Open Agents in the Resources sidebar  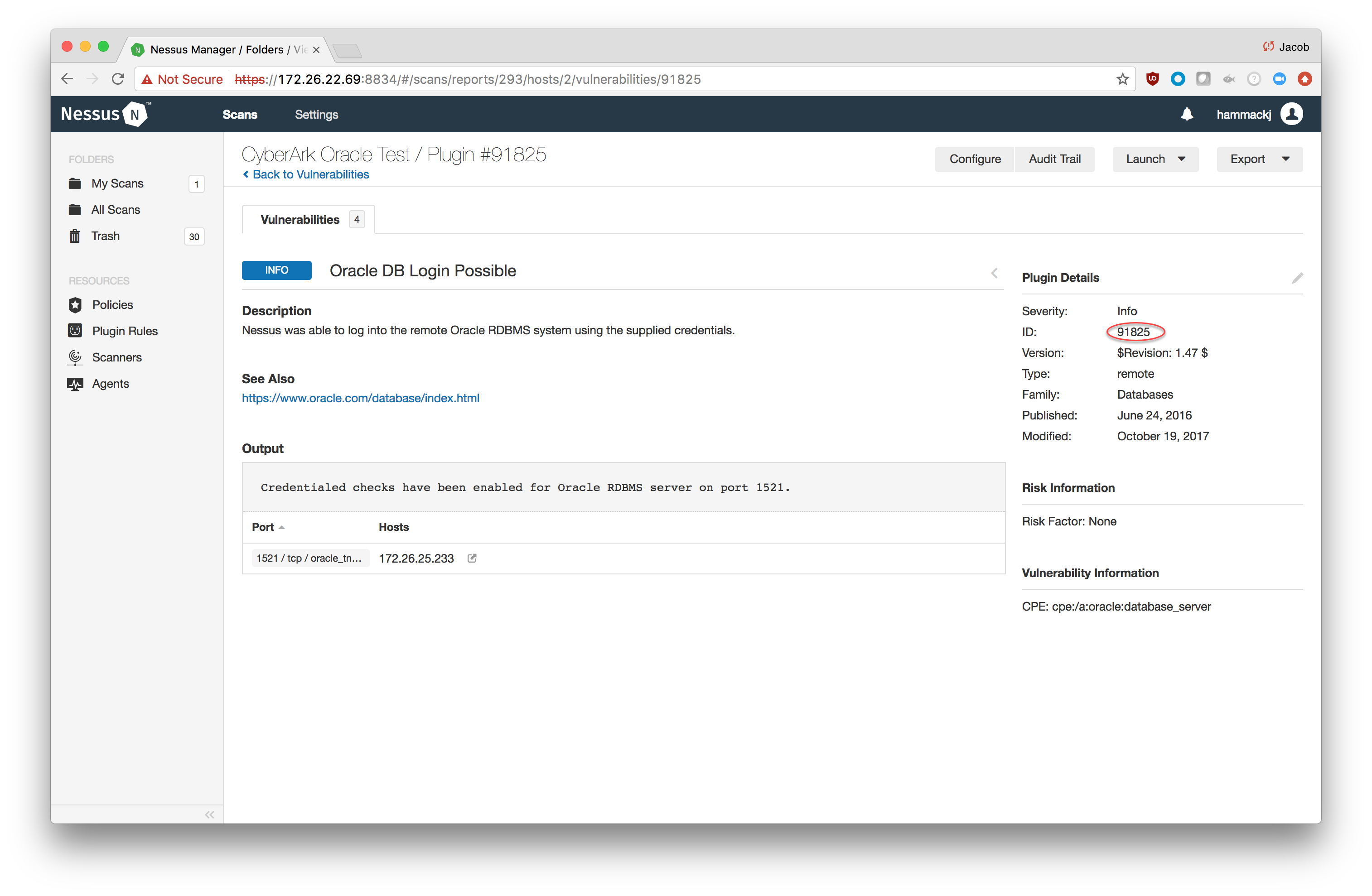pyautogui.click(x=110, y=384)
